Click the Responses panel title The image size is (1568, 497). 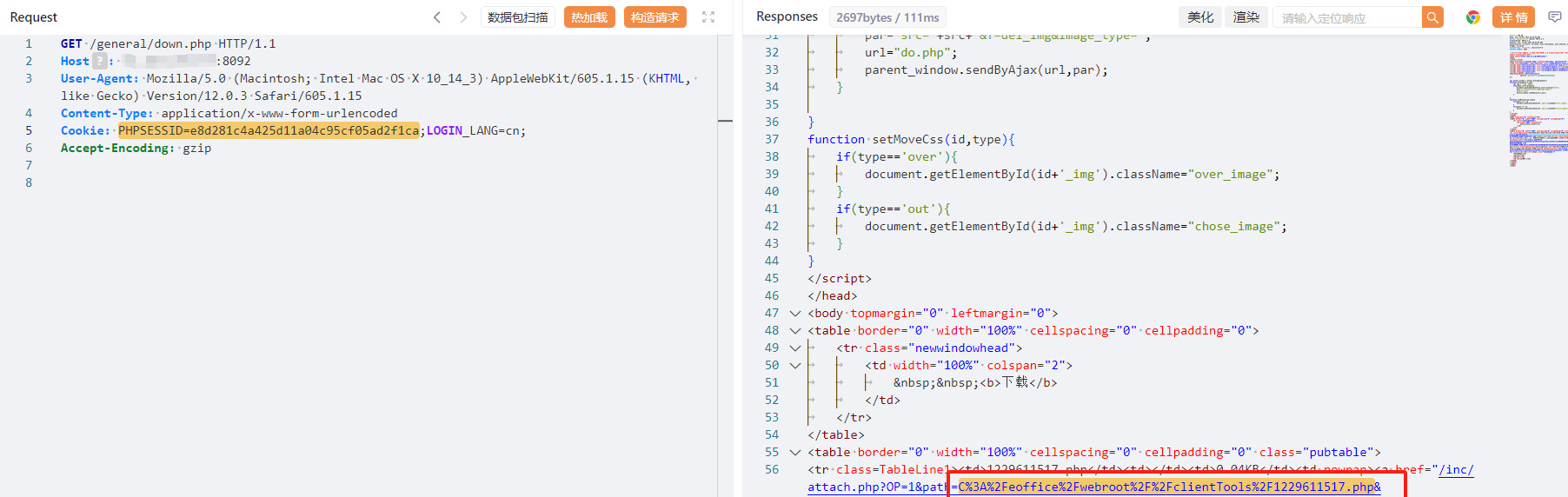787,17
